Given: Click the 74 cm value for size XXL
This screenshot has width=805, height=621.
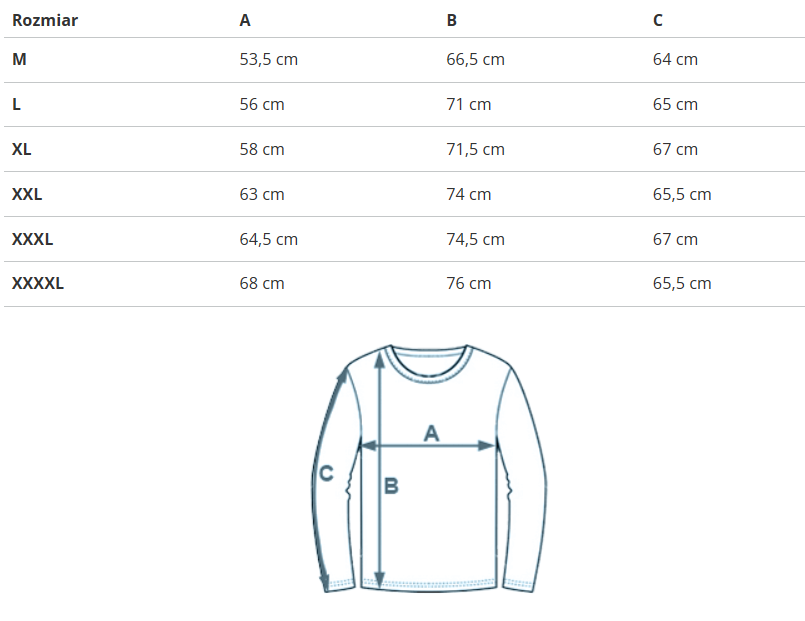Looking at the screenshot, I should click(468, 194).
